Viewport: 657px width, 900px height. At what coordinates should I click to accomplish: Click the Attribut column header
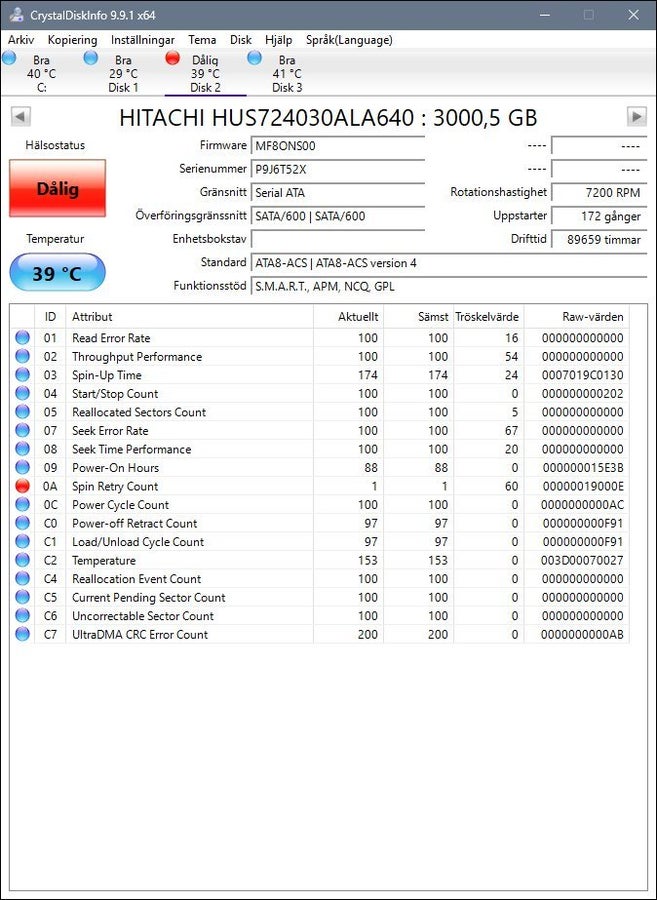[189, 316]
